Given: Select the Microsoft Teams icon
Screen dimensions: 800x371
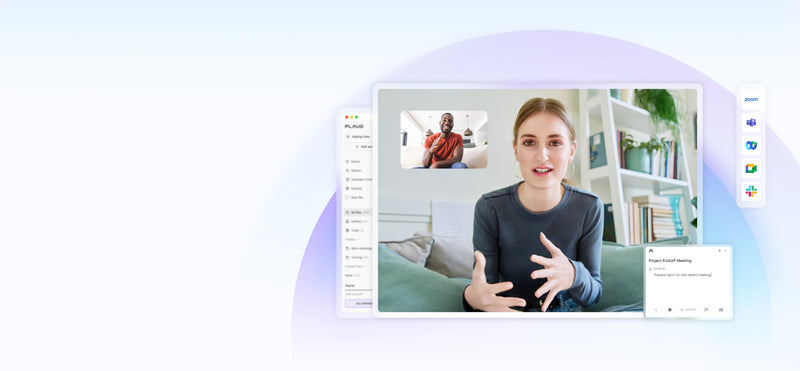Looking at the screenshot, I should pyautogui.click(x=751, y=122).
